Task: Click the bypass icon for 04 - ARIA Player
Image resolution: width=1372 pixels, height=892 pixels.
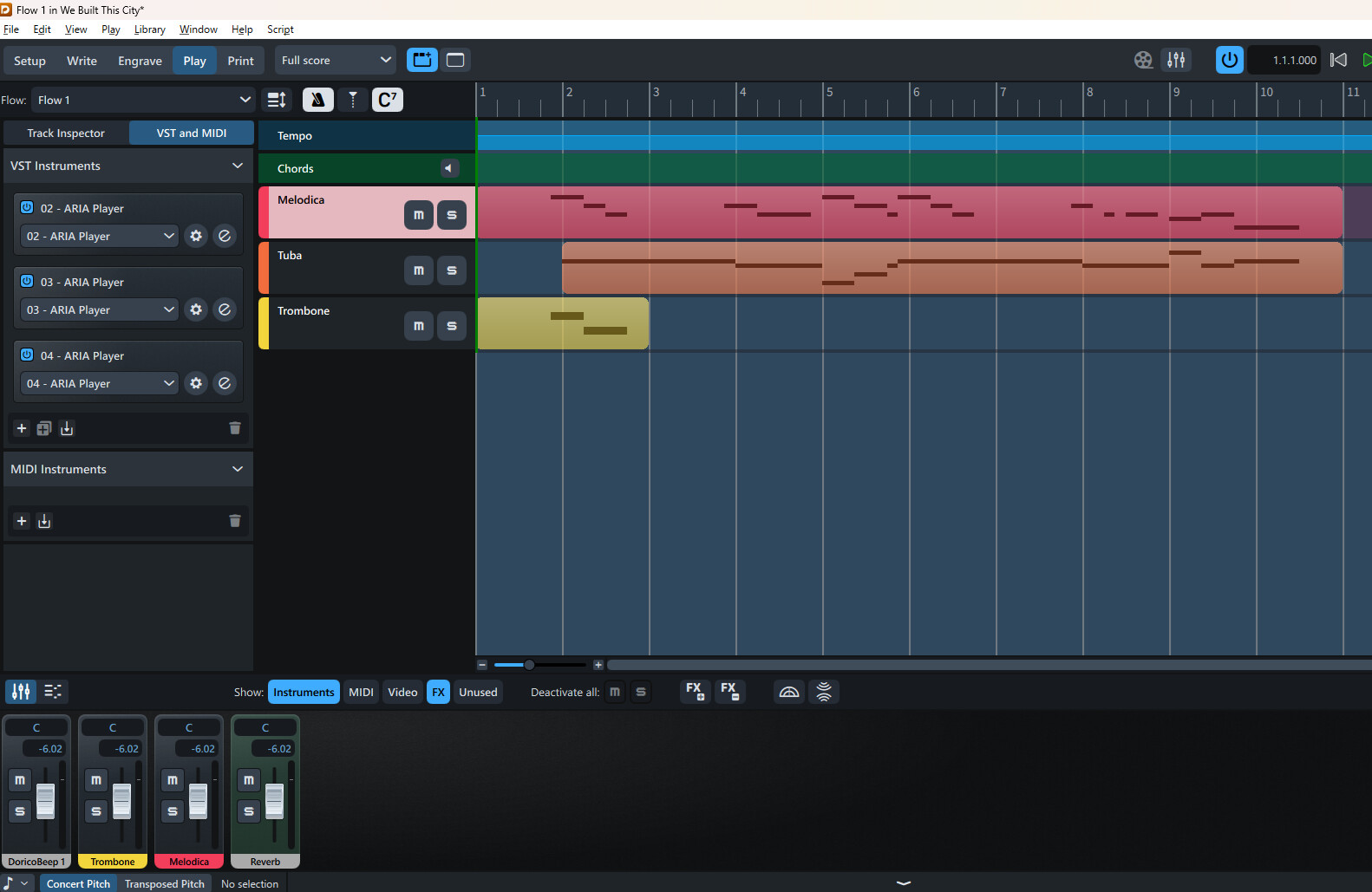Action: [x=225, y=383]
